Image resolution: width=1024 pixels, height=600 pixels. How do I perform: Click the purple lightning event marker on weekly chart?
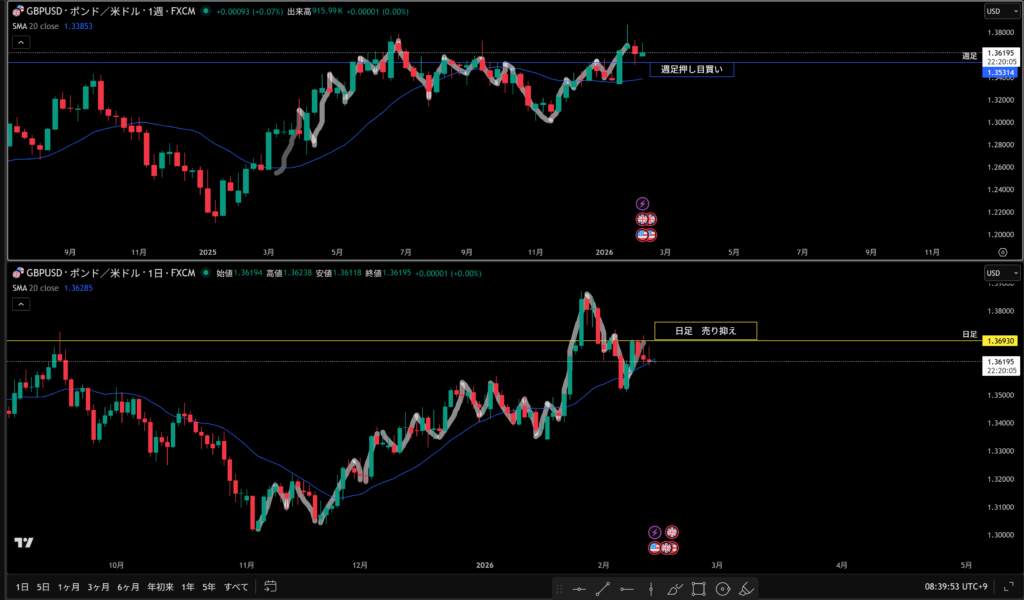pos(643,203)
